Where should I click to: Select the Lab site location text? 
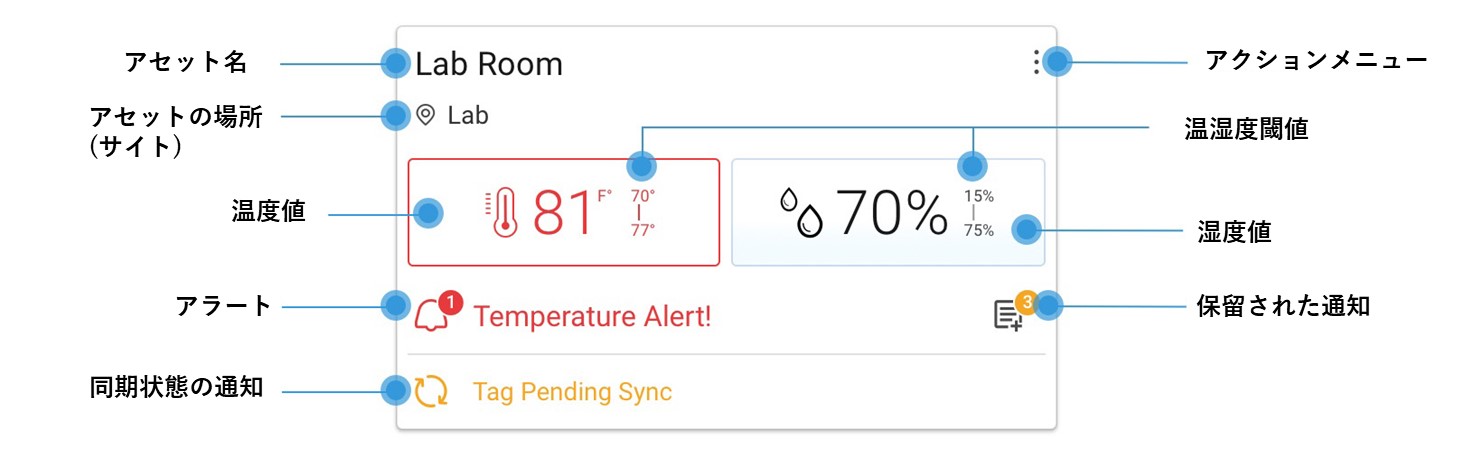[468, 115]
